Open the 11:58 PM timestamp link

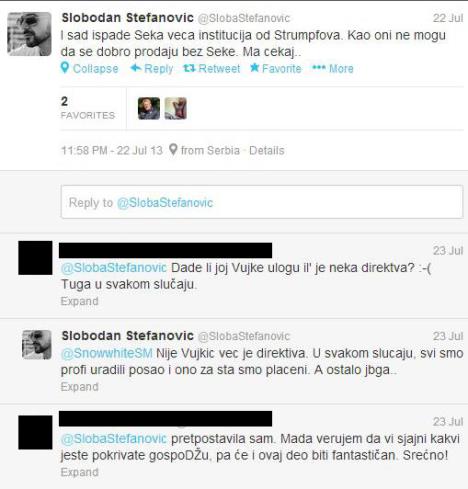pyautogui.click(x=112, y=150)
